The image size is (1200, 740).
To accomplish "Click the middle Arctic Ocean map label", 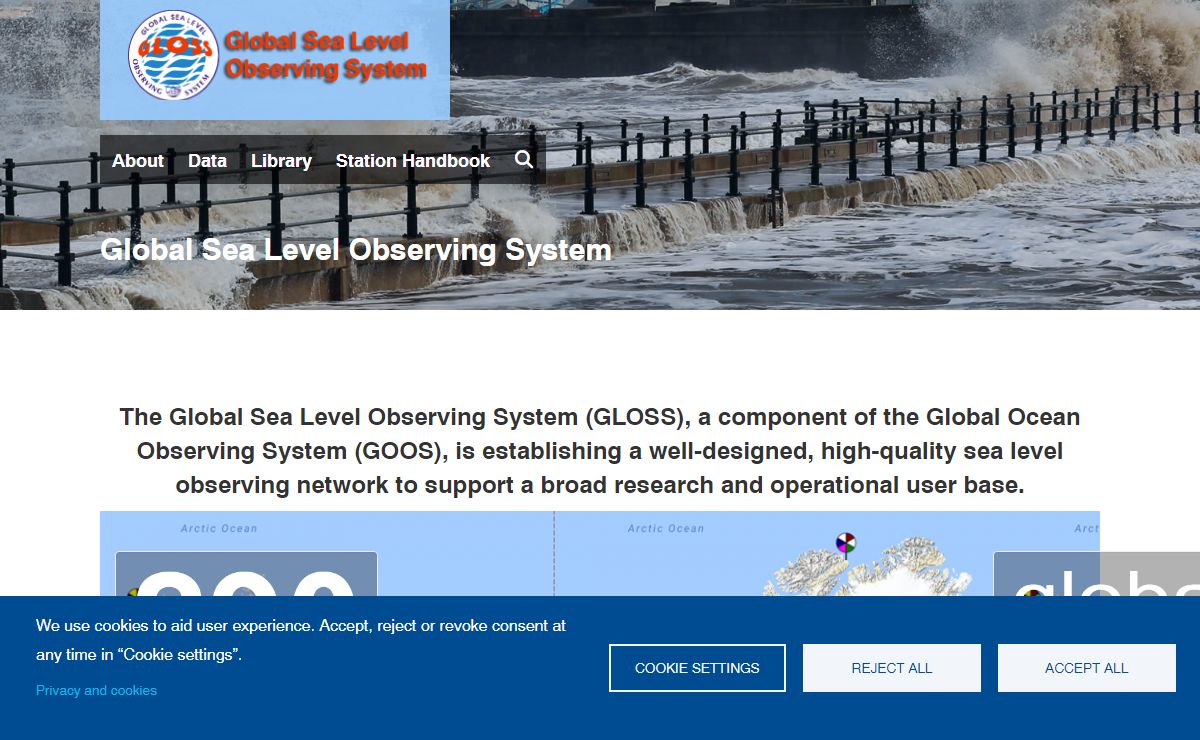I will (666, 528).
